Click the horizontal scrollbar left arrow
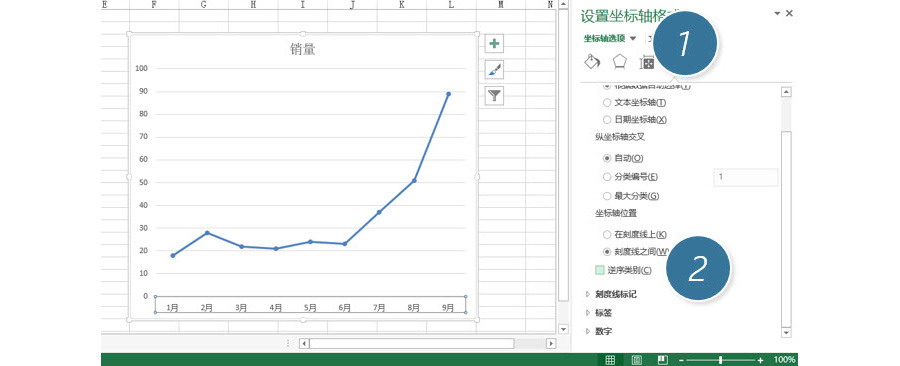900x366 pixels. coord(304,344)
